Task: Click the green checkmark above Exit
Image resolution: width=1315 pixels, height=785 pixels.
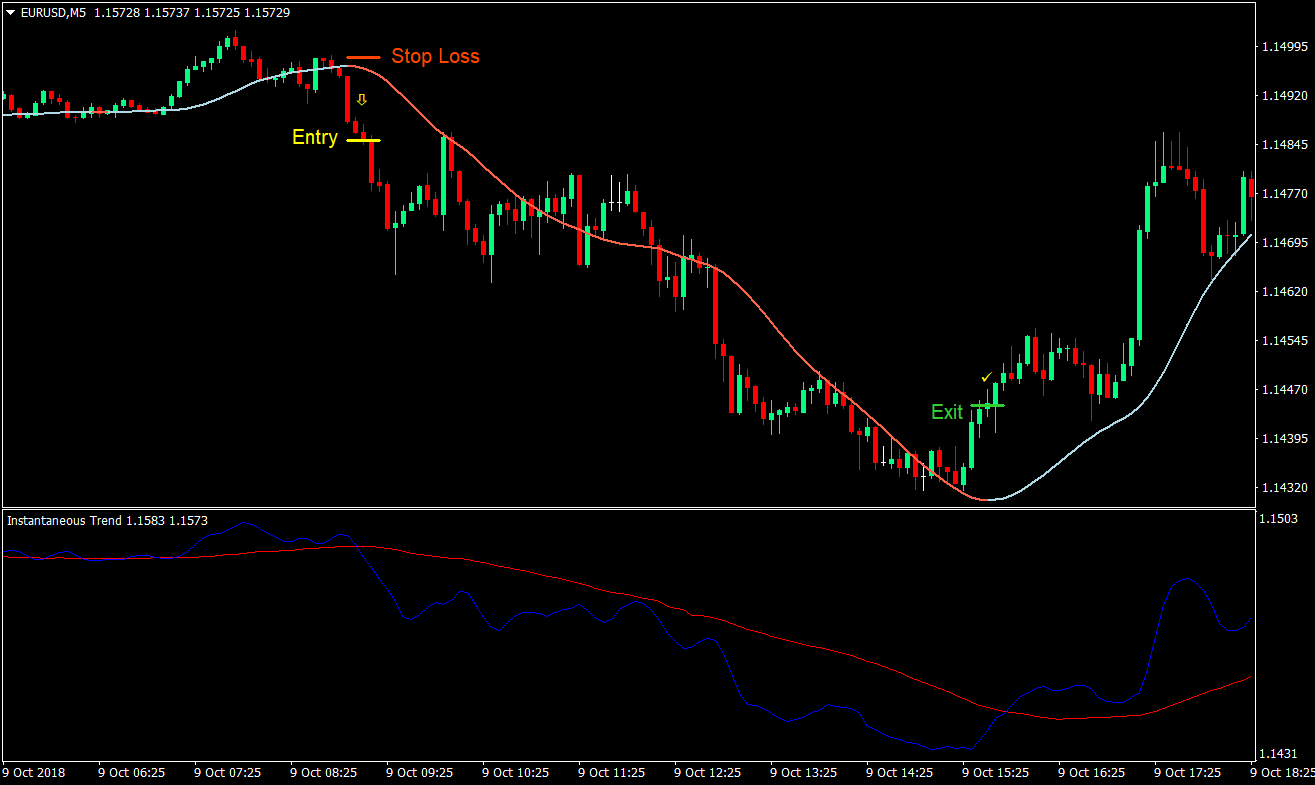Action: [x=986, y=377]
